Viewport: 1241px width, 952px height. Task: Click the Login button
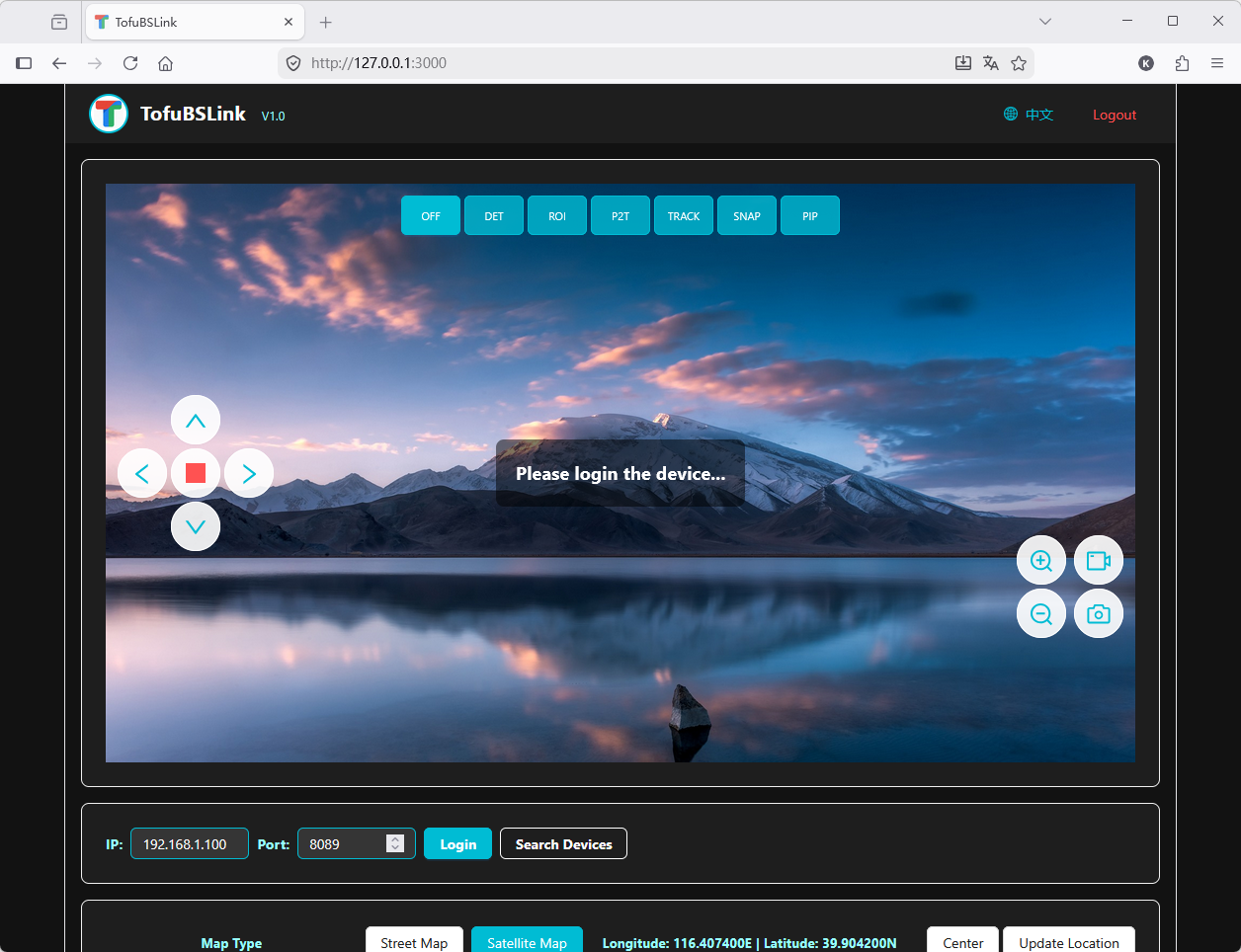457,844
